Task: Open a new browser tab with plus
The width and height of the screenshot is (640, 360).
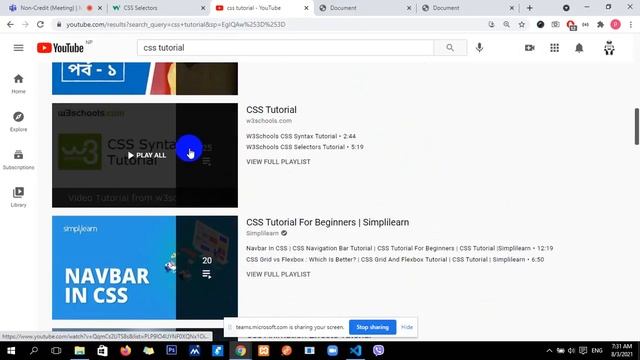Action: click(530, 8)
